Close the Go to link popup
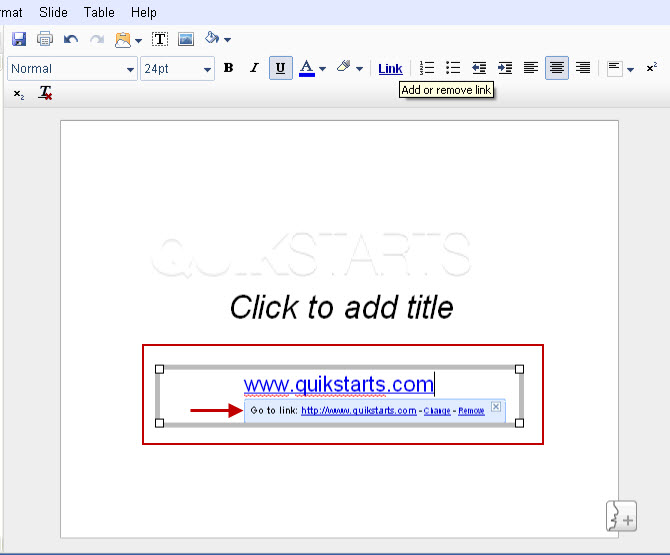670x555 pixels. pos(496,406)
